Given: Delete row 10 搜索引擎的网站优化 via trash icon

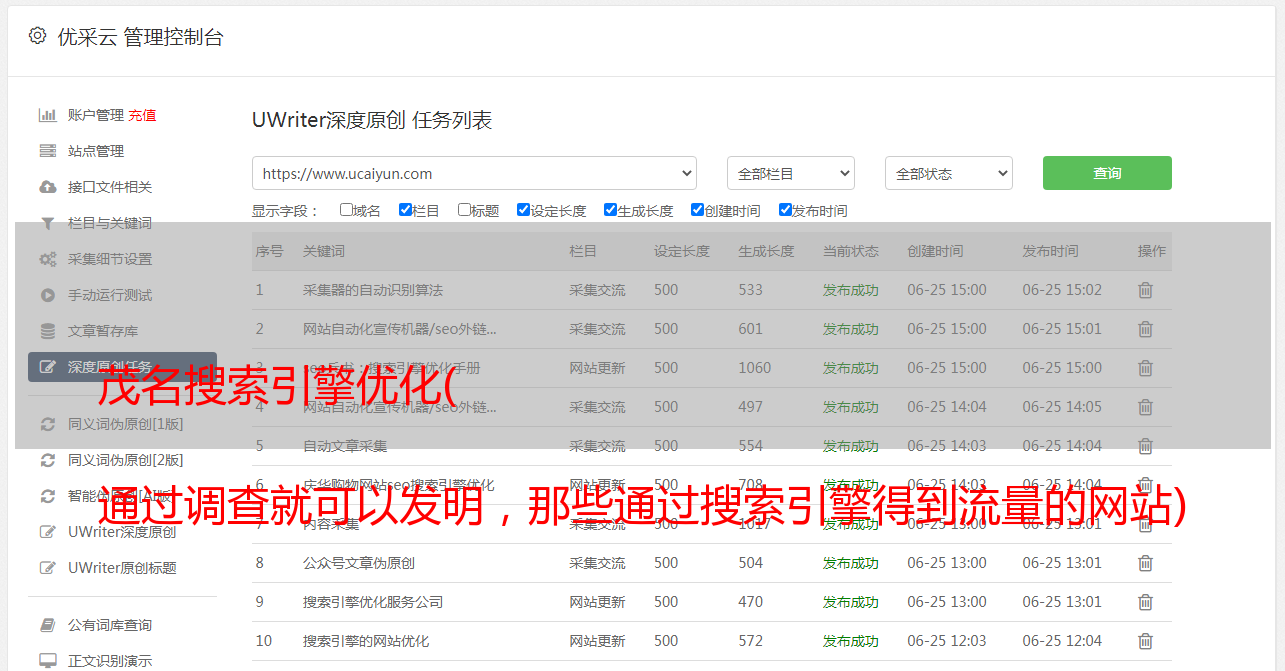Looking at the screenshot, I should (1145, 641).
